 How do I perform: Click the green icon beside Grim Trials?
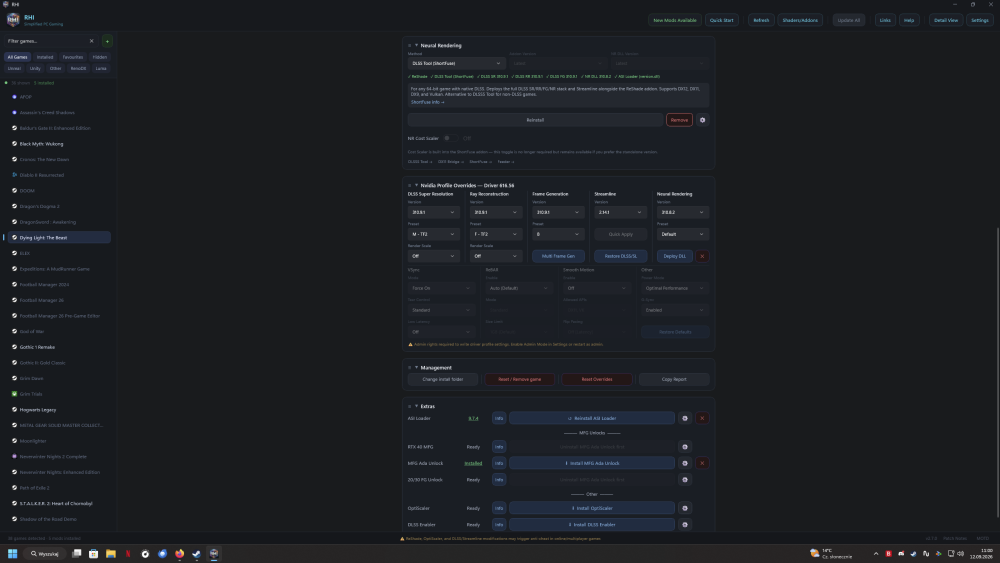tap(15, 394)
